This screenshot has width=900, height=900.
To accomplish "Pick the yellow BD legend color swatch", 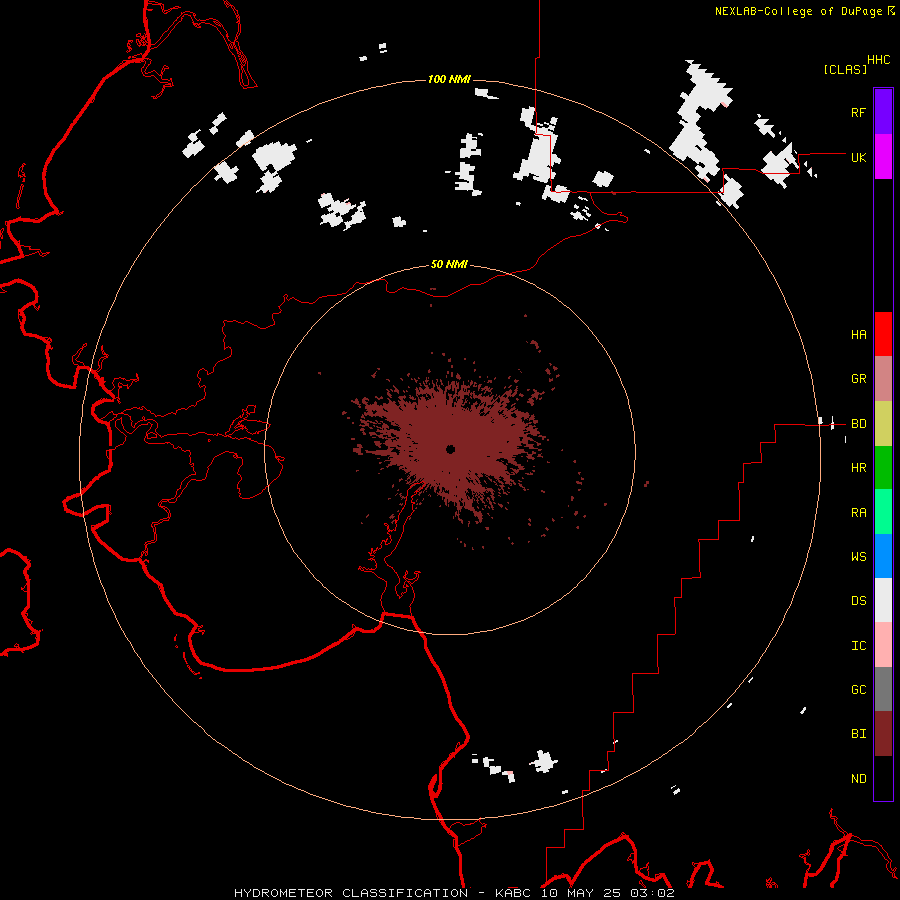I will (883, 424).
